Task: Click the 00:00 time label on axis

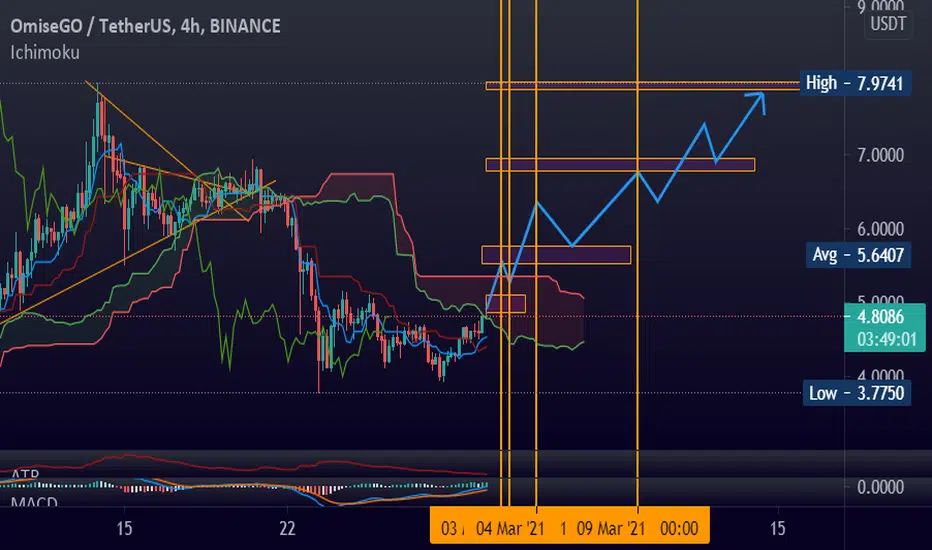Action: pyautogui.click(x=679, y=529)
